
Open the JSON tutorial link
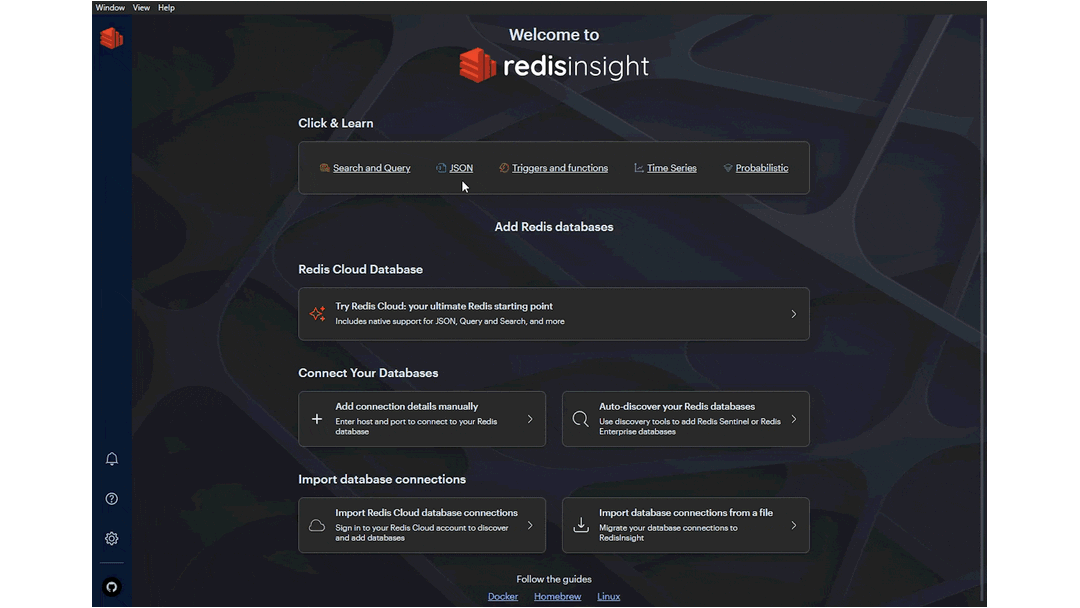pyautogui.click(x=461, y=168)
